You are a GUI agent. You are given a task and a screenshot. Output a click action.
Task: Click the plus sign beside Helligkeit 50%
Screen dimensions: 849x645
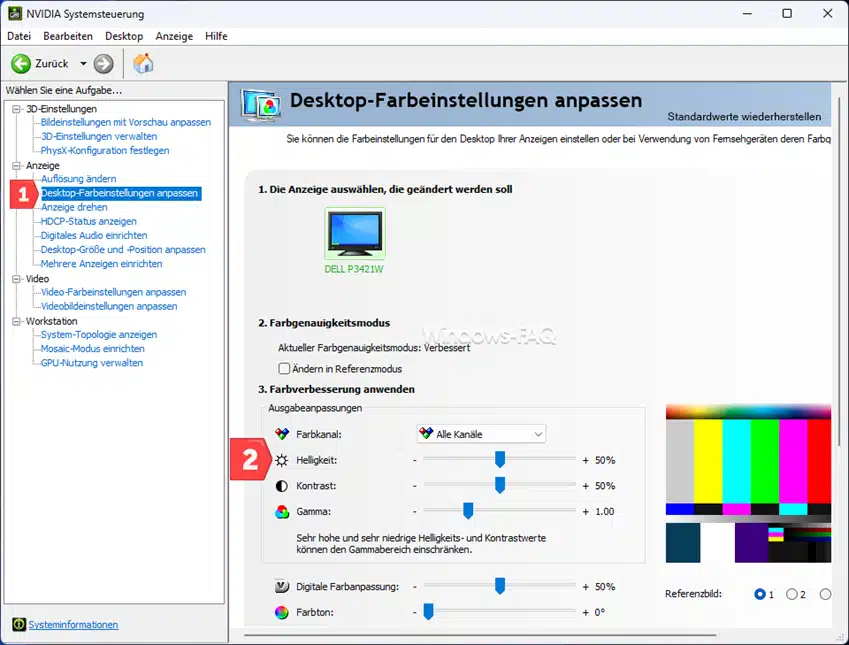tap(585, 460)
